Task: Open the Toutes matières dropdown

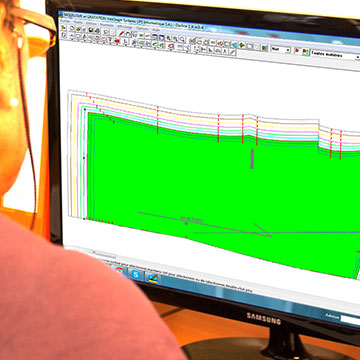Action: coord(334,55)
